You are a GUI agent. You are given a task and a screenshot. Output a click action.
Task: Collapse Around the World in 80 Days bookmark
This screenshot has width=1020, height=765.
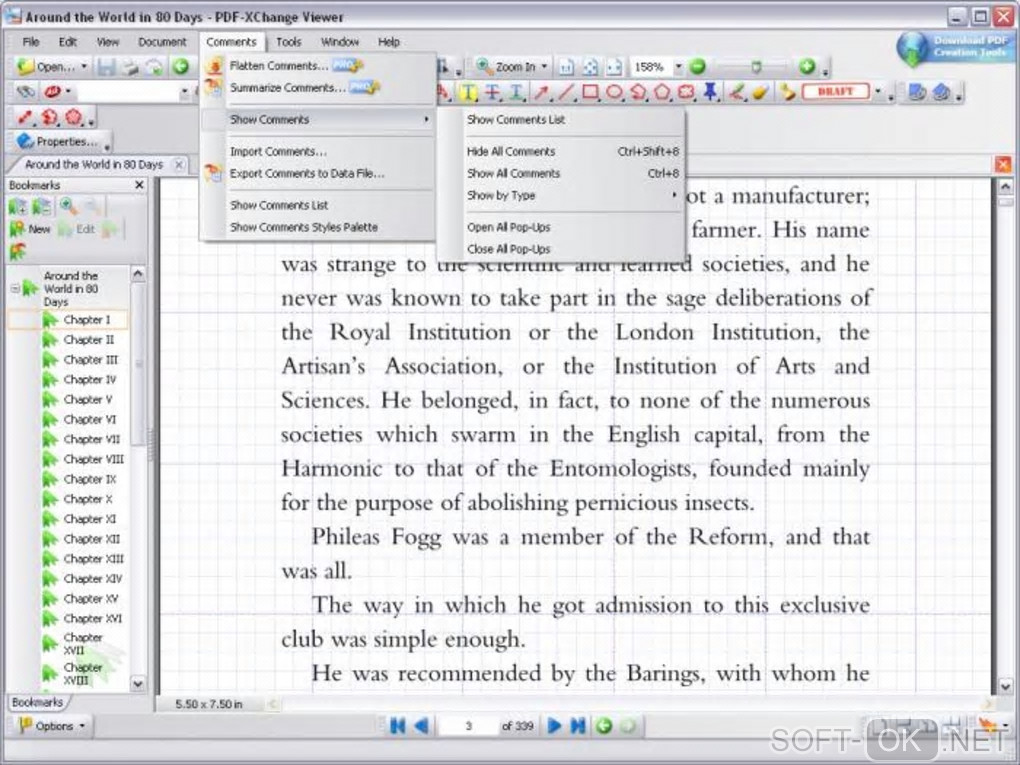(14, 288)
